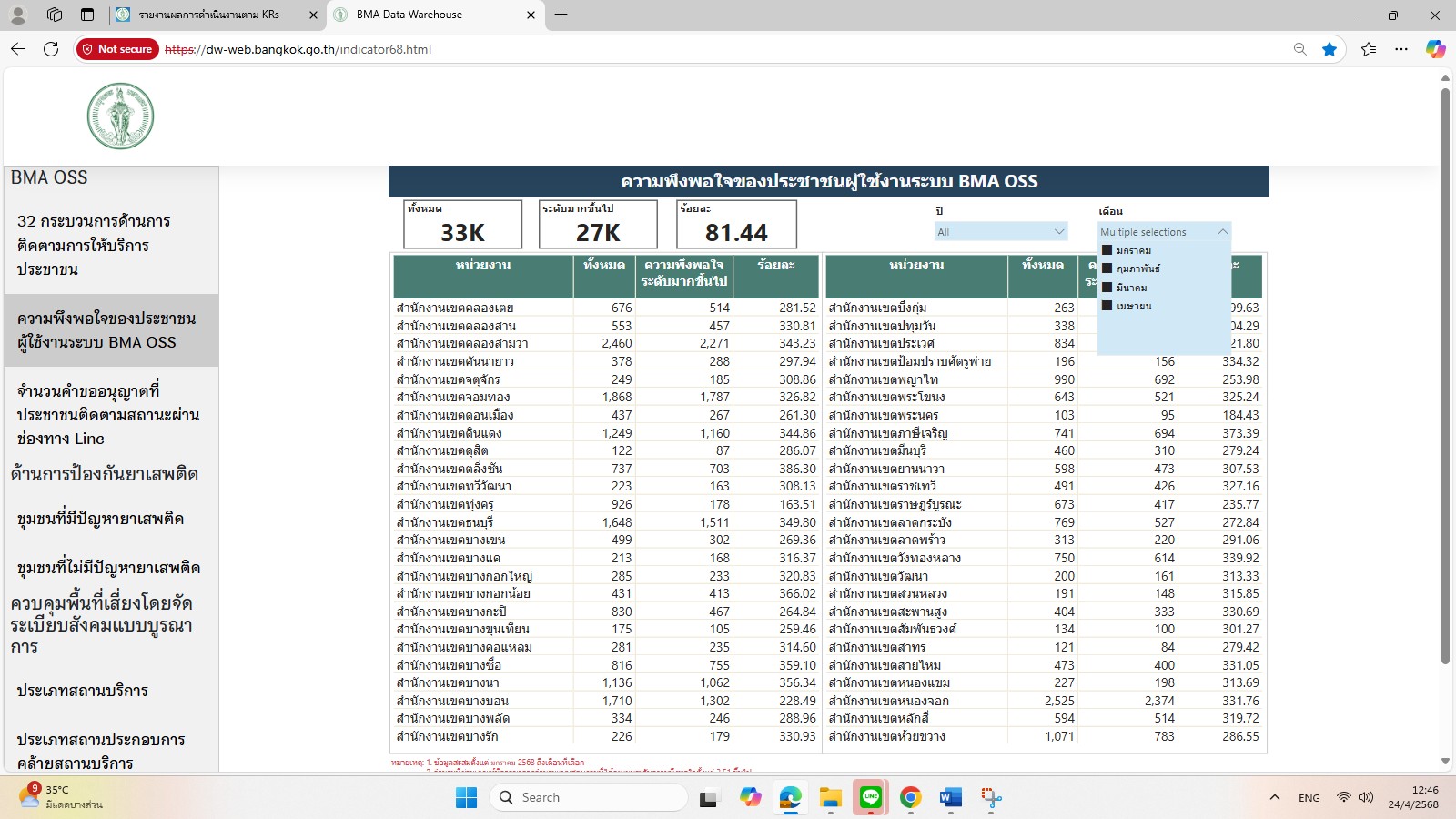Open the browser profile avatar icon
This screenshot has height=819, width=1456.
coord(18,15)
